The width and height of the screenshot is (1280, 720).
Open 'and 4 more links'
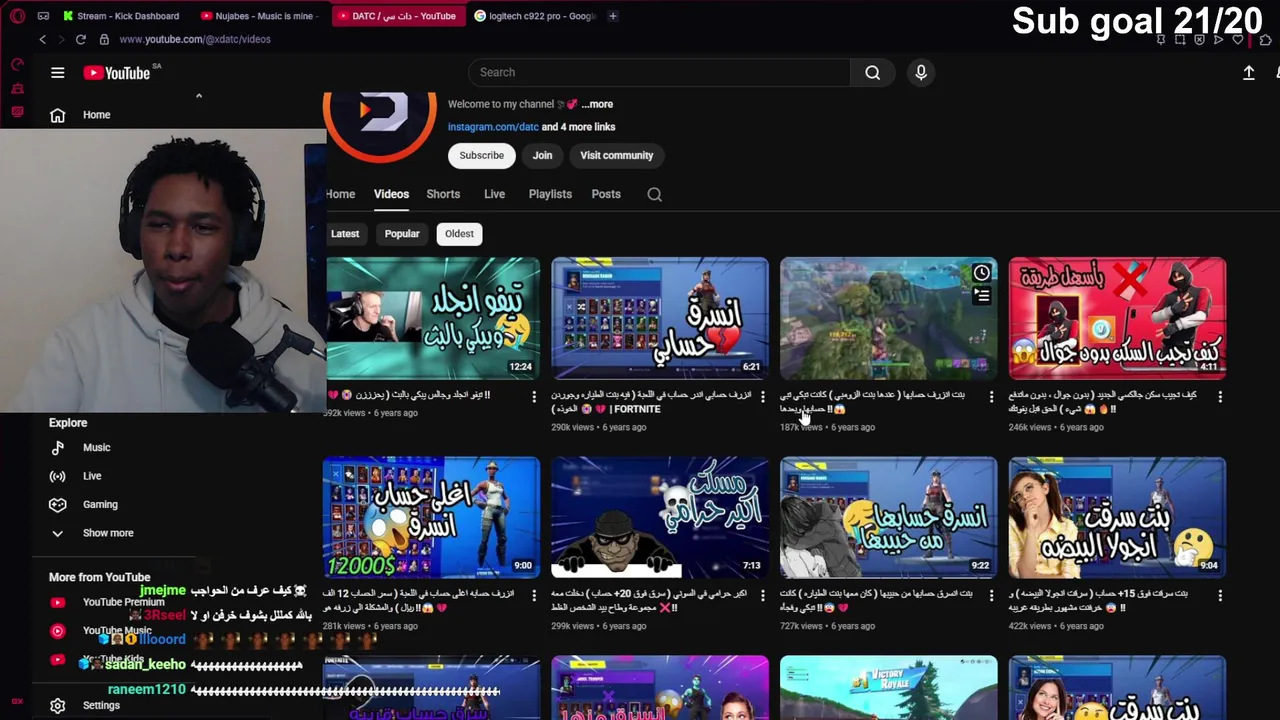(x=579, y=127)
